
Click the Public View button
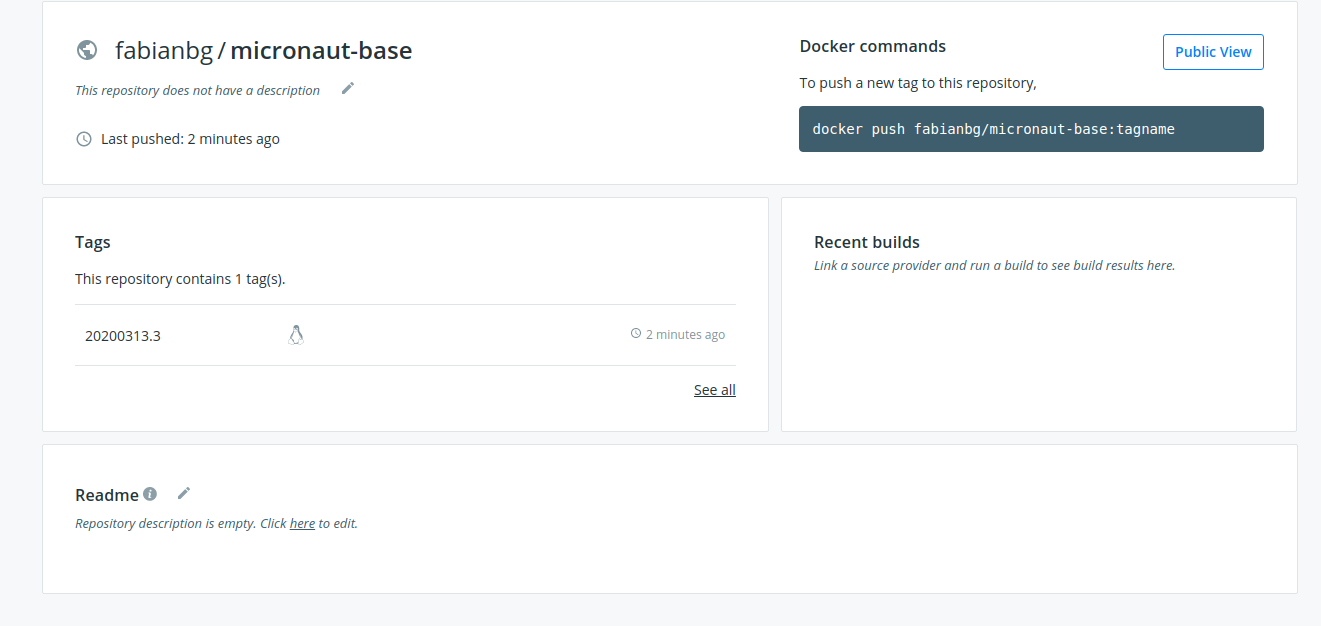click(1213, 51)
